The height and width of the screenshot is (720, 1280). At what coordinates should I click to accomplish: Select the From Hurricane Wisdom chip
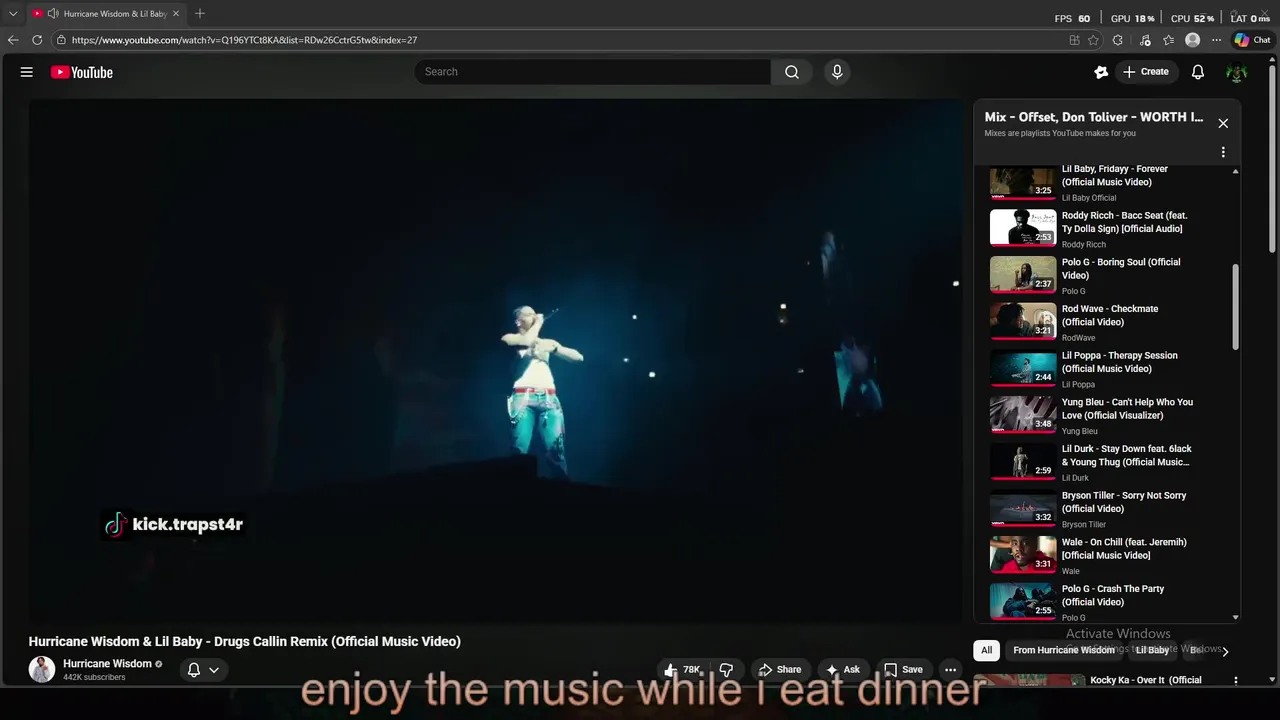click(1063, 650)
